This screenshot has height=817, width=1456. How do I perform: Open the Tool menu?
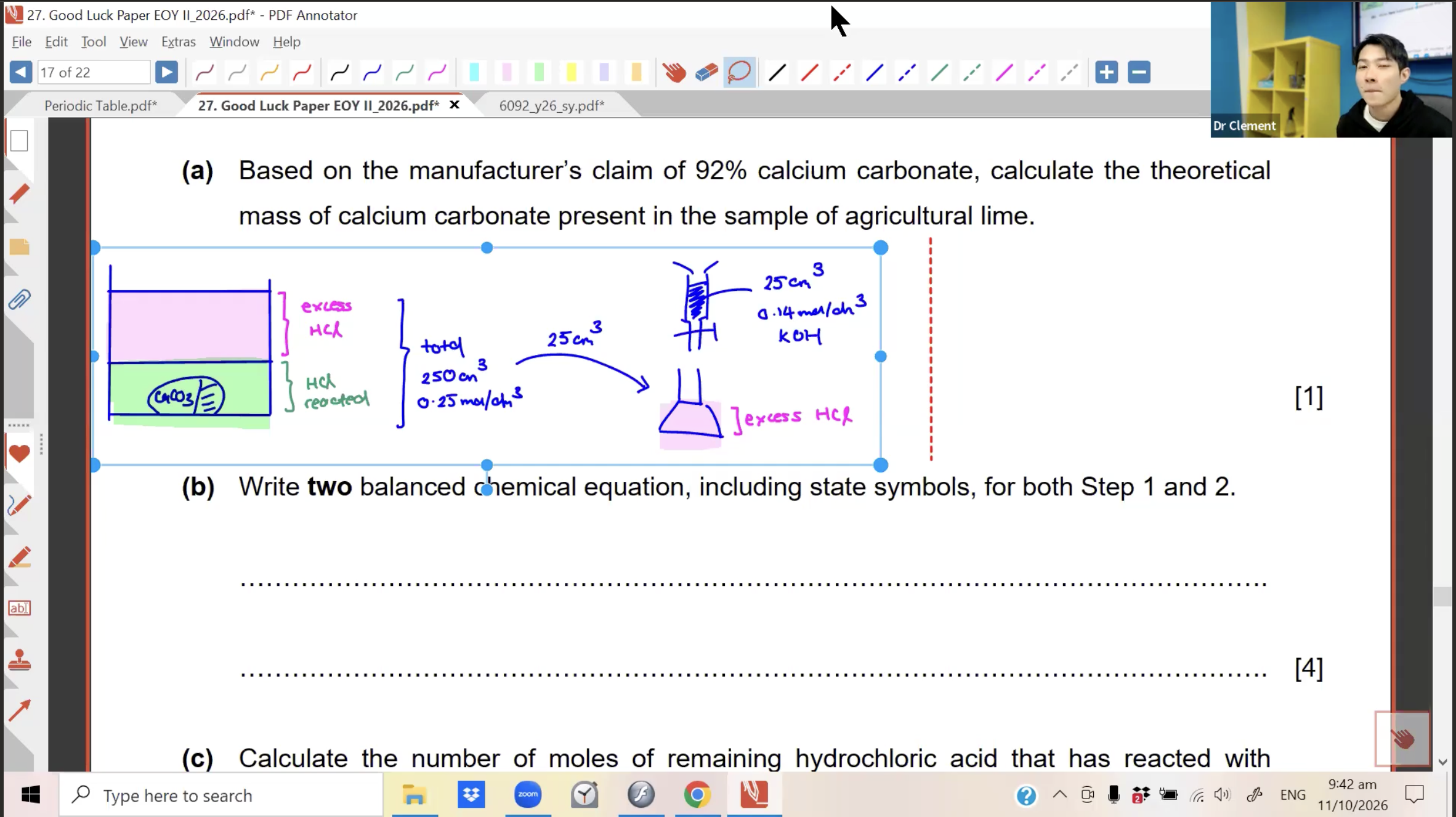[94, 41]
